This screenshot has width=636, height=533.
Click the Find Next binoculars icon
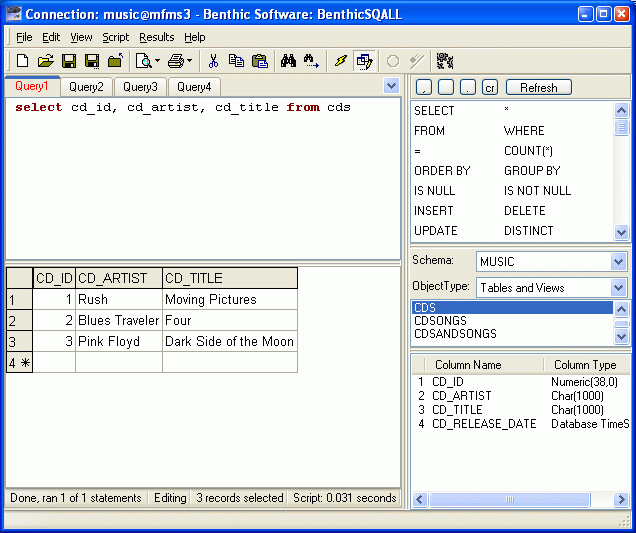(311, 61)
